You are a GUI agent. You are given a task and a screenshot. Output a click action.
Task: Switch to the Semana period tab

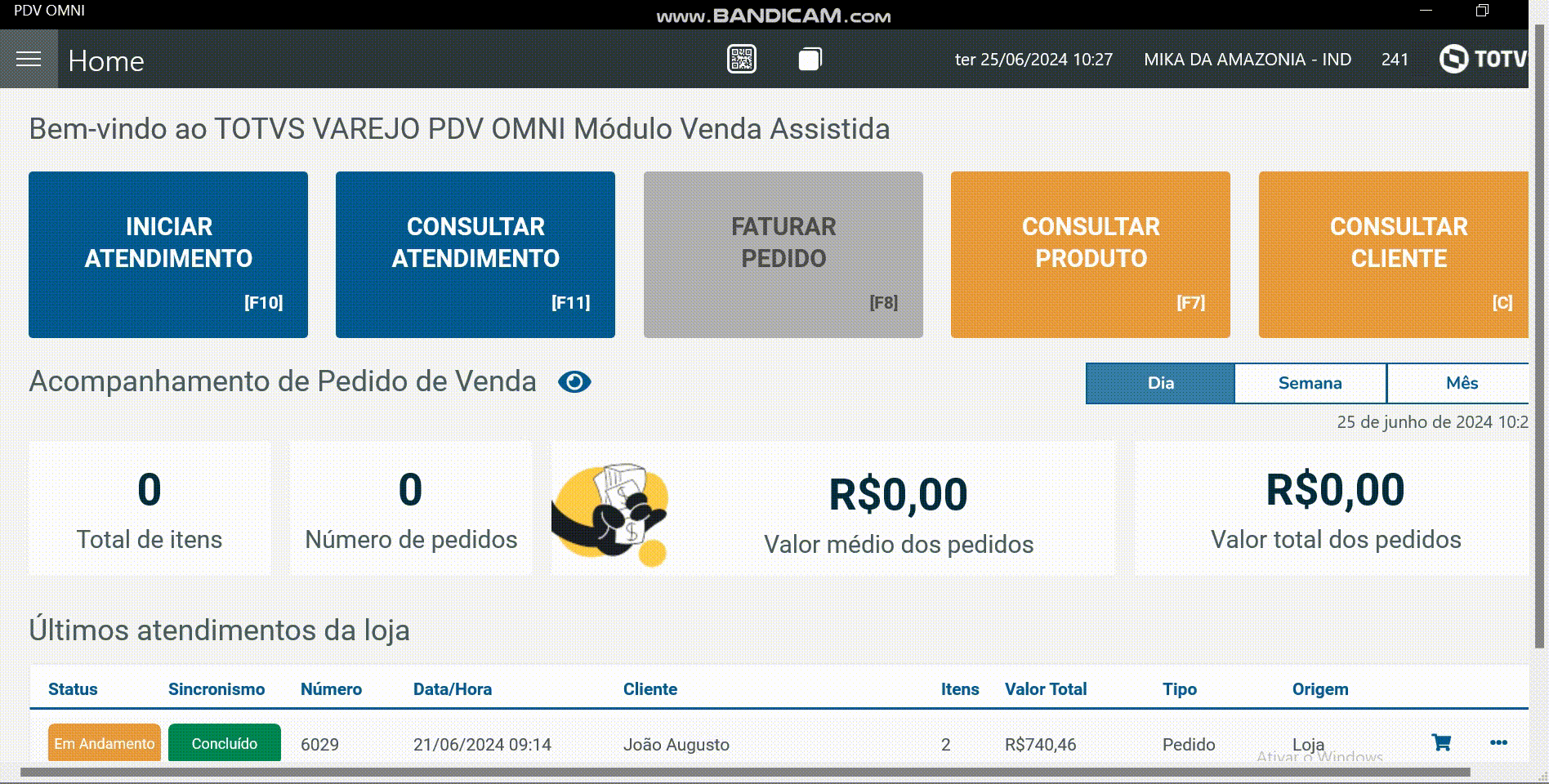pyautogui.click(x=1310, y=383)
